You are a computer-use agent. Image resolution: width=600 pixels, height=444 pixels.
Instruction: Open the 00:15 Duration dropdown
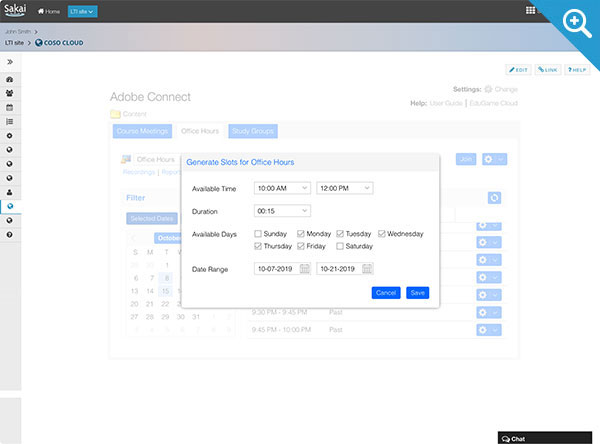click(282, 211)
